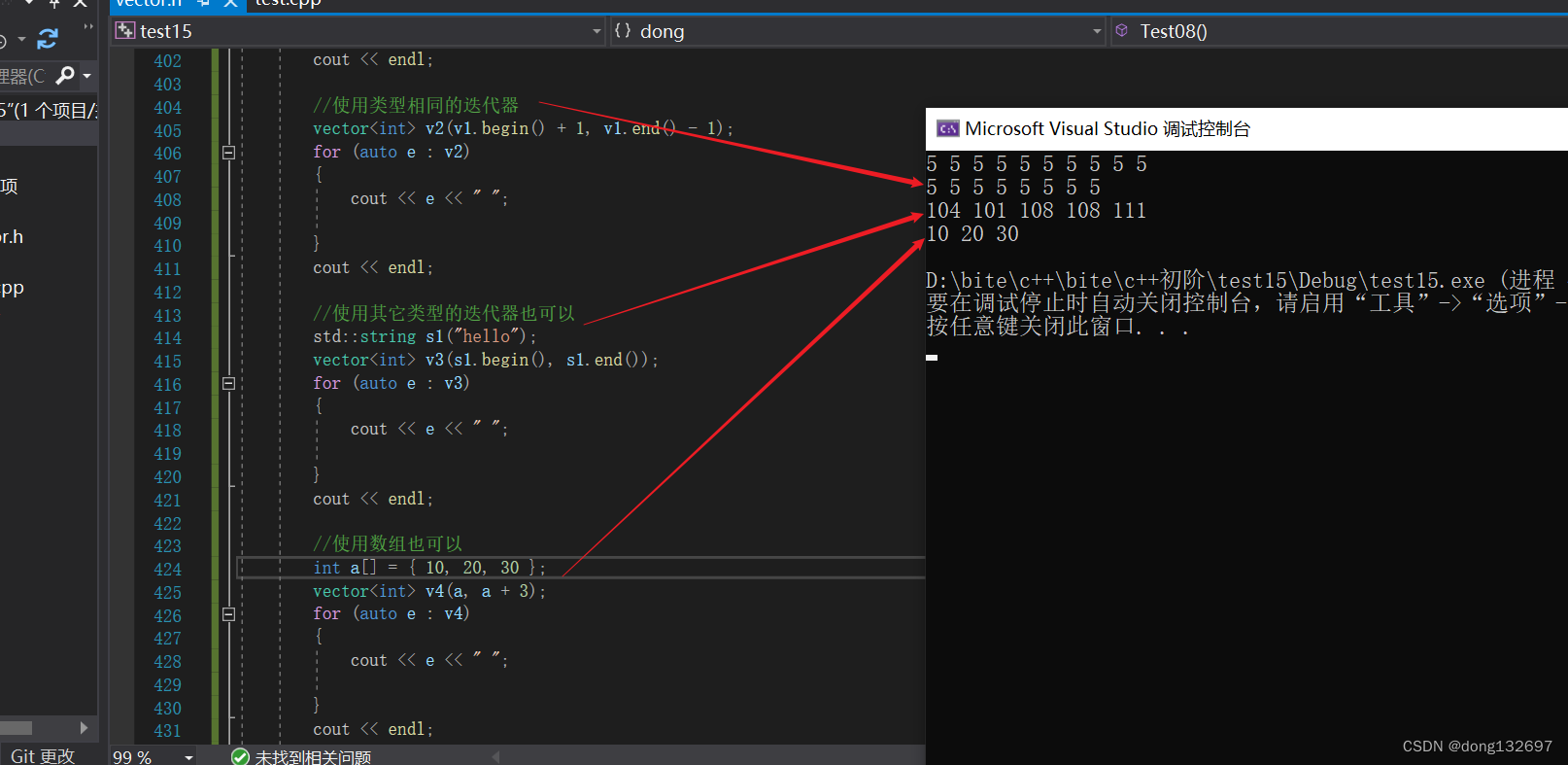Click the search magnifier icon in Solution Explorer
This screenshot has width=1568, height=765.
(65, 75)
